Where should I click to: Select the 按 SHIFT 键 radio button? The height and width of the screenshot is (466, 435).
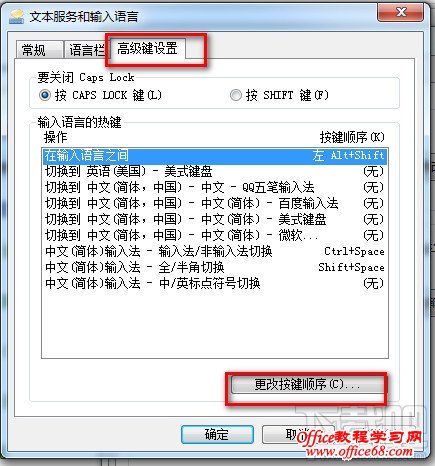coord(236,95)
